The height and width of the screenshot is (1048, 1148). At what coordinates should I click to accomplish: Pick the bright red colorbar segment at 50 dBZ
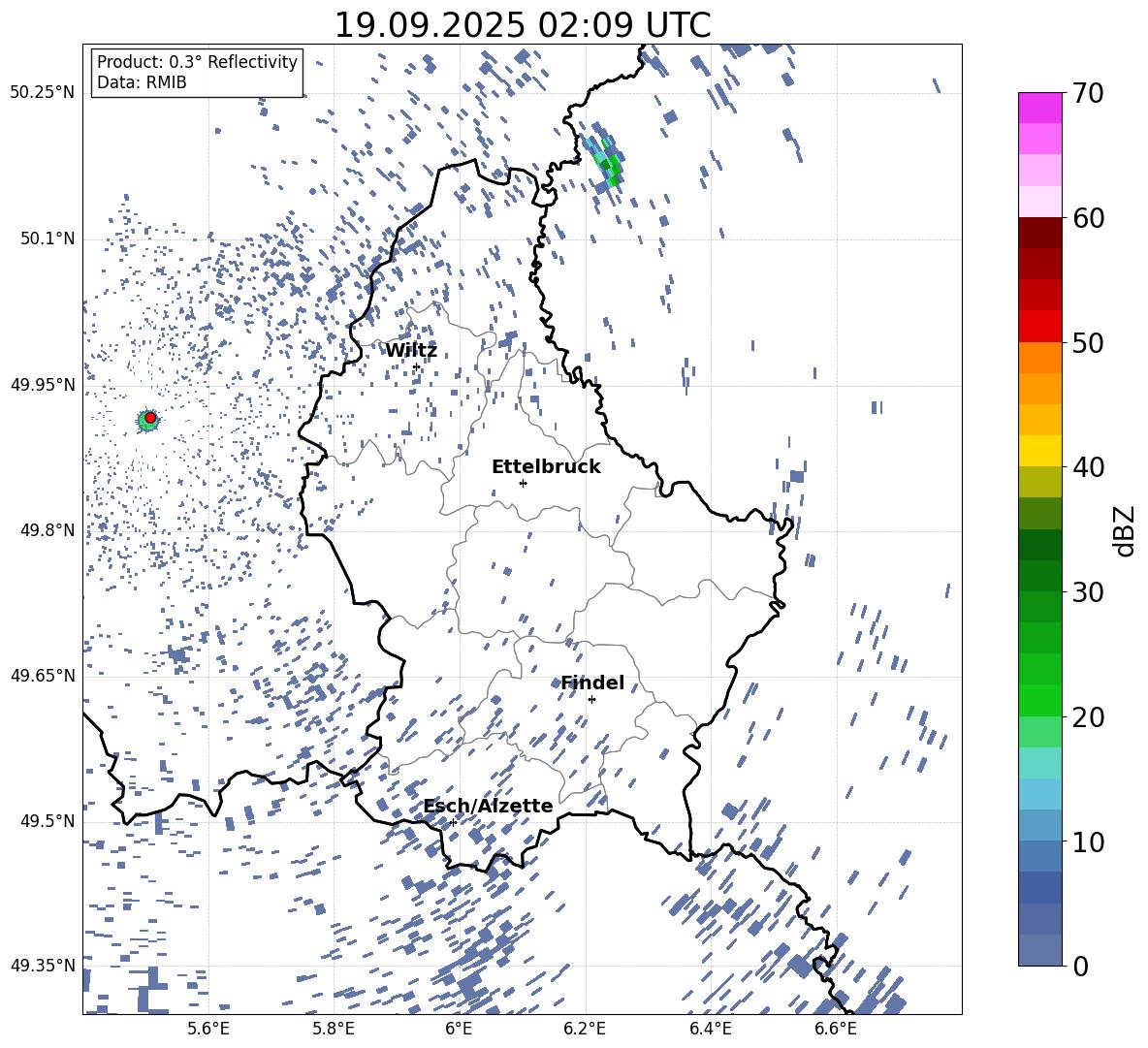pyautogui.click(x=1039, y=326)
